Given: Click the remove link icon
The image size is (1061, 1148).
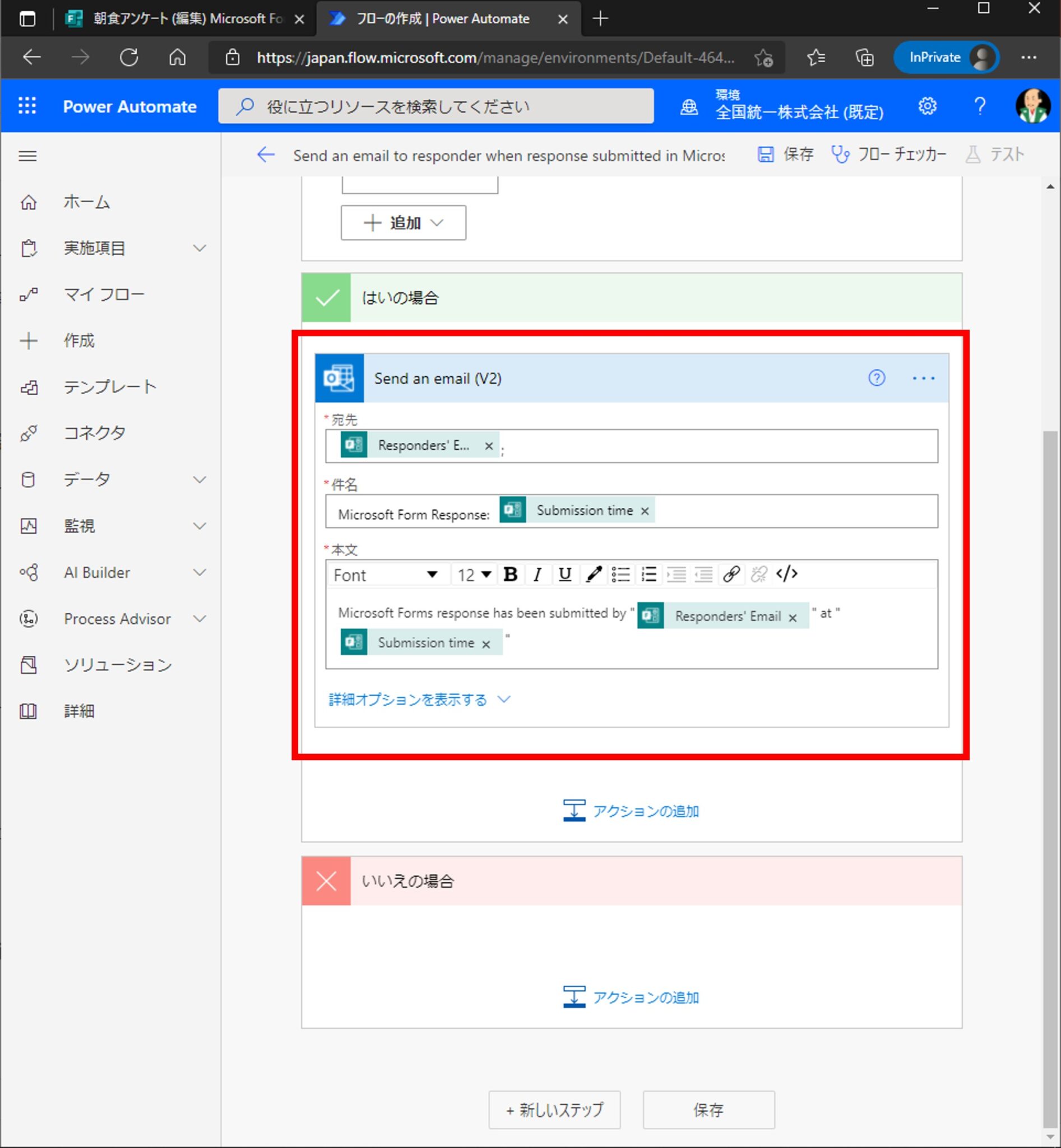Looking at the screenshot, I should coord(758,575).
